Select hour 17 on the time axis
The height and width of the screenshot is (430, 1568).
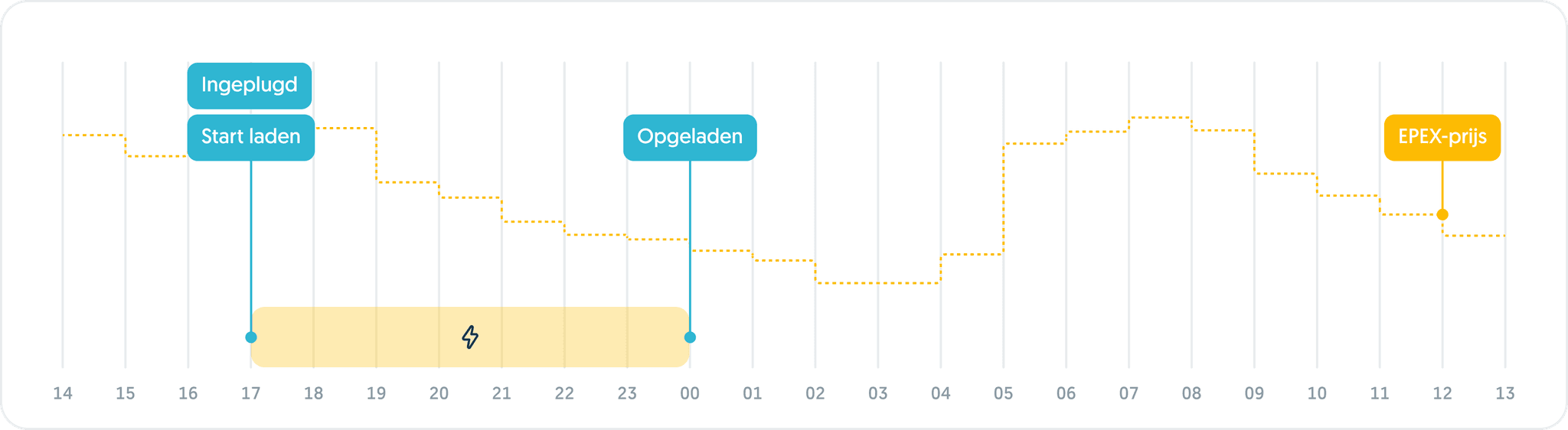250,393
